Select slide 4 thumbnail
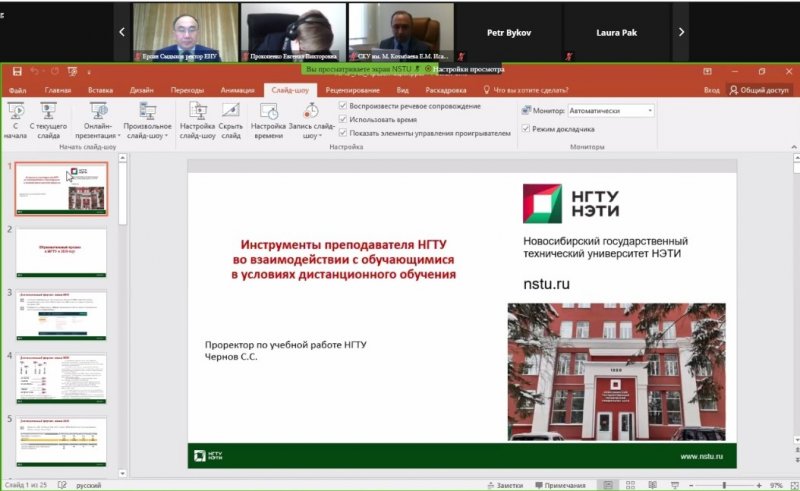Image resolution: width=800 pixels, height=491 pixels. coord(61,378)
